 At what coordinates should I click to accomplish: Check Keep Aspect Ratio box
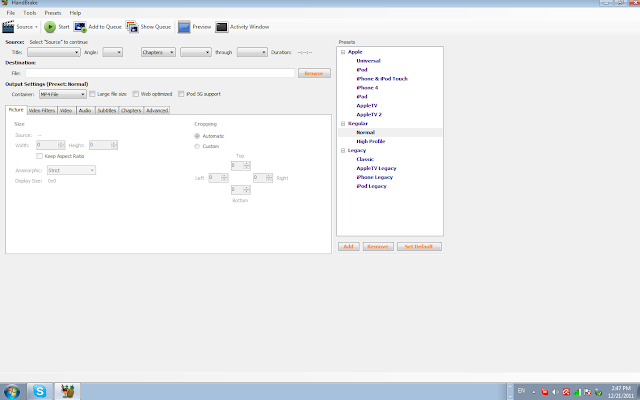coord(40,156)
